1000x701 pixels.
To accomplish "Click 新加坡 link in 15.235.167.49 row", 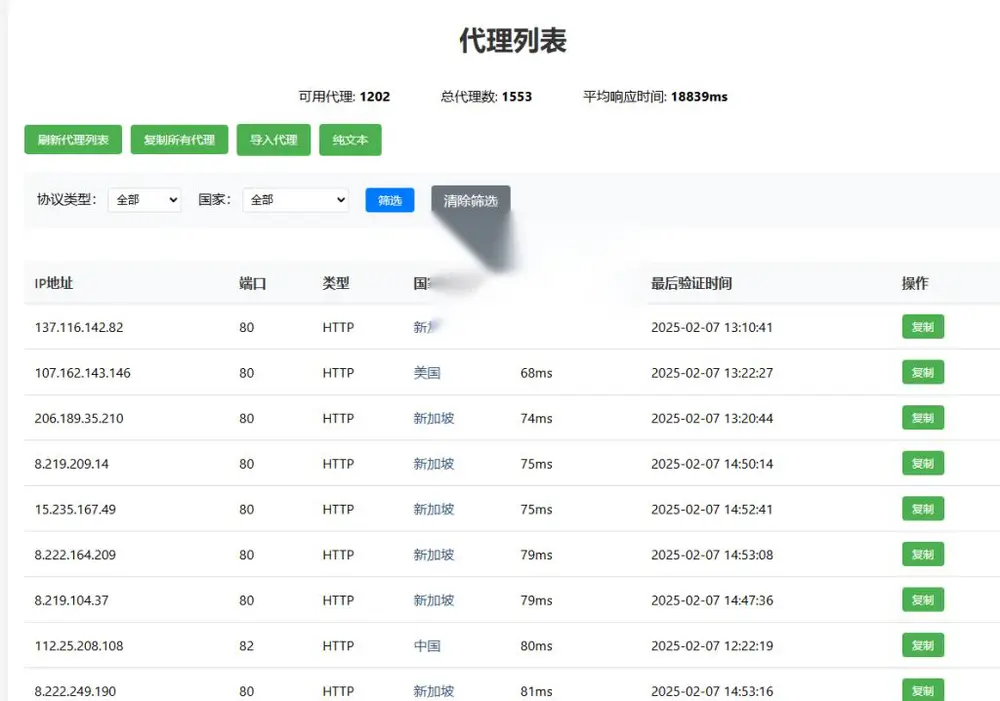I will click(x=434, y=509).
